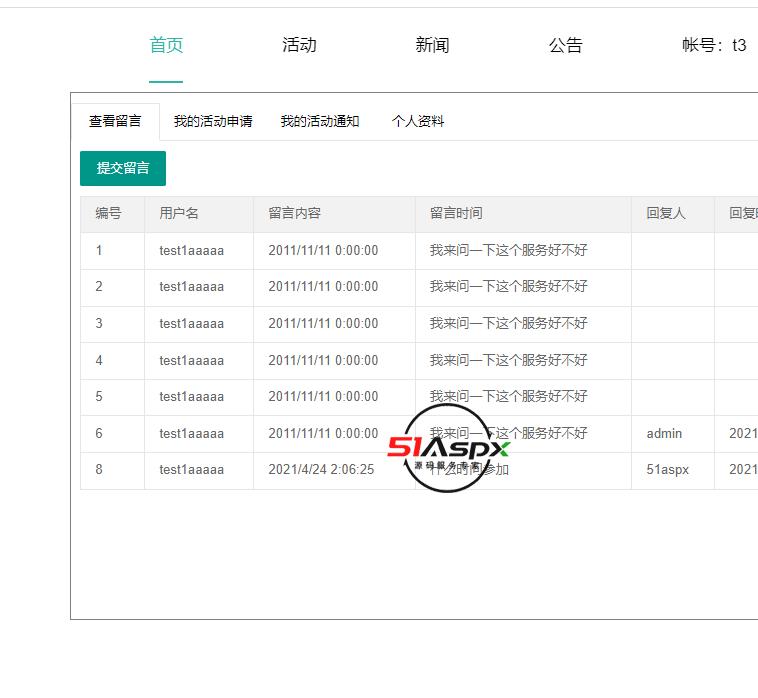Image resolution: width=758 pixels, height=698 pixels.
Task: Select row number 1 cell
Action: point(112,250)
